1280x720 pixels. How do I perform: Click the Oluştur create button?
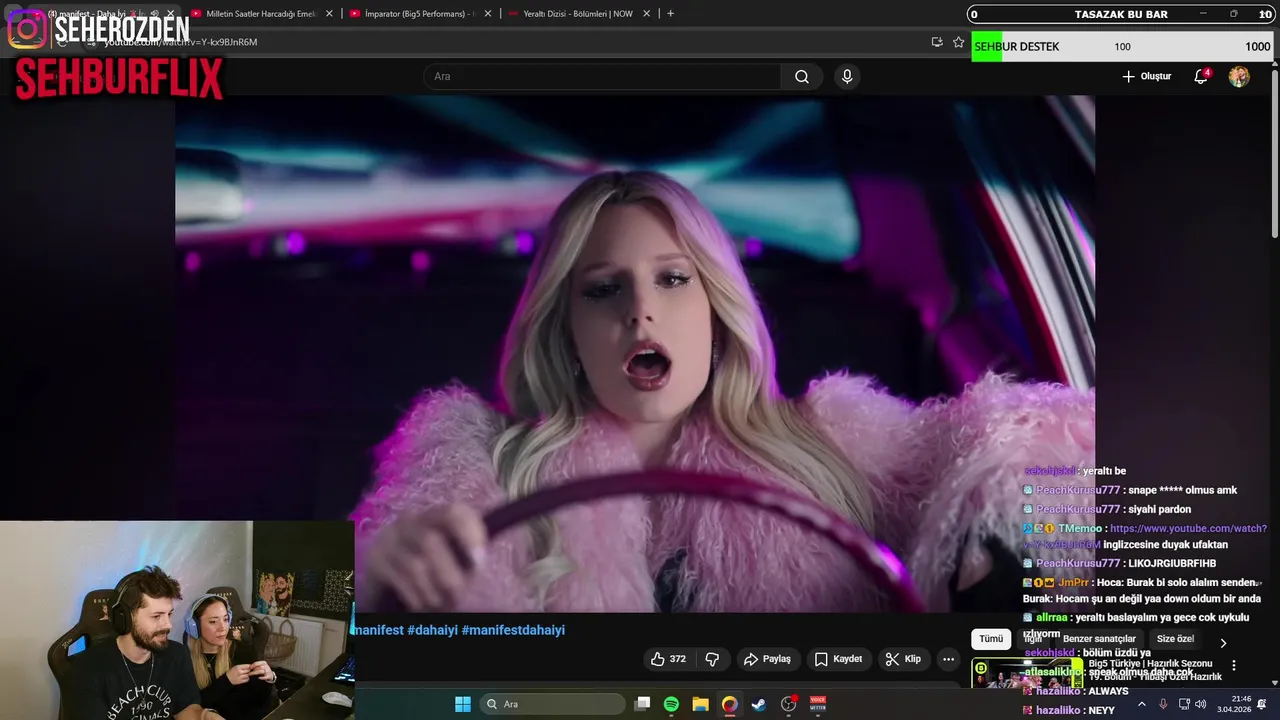click(1146, 77)
